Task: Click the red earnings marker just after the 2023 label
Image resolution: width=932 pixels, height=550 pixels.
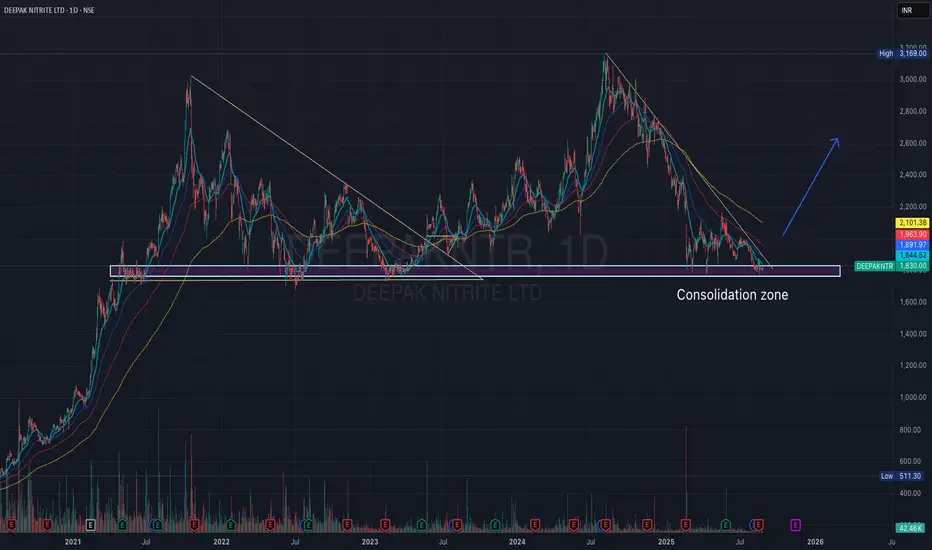Action: (385, 525)
